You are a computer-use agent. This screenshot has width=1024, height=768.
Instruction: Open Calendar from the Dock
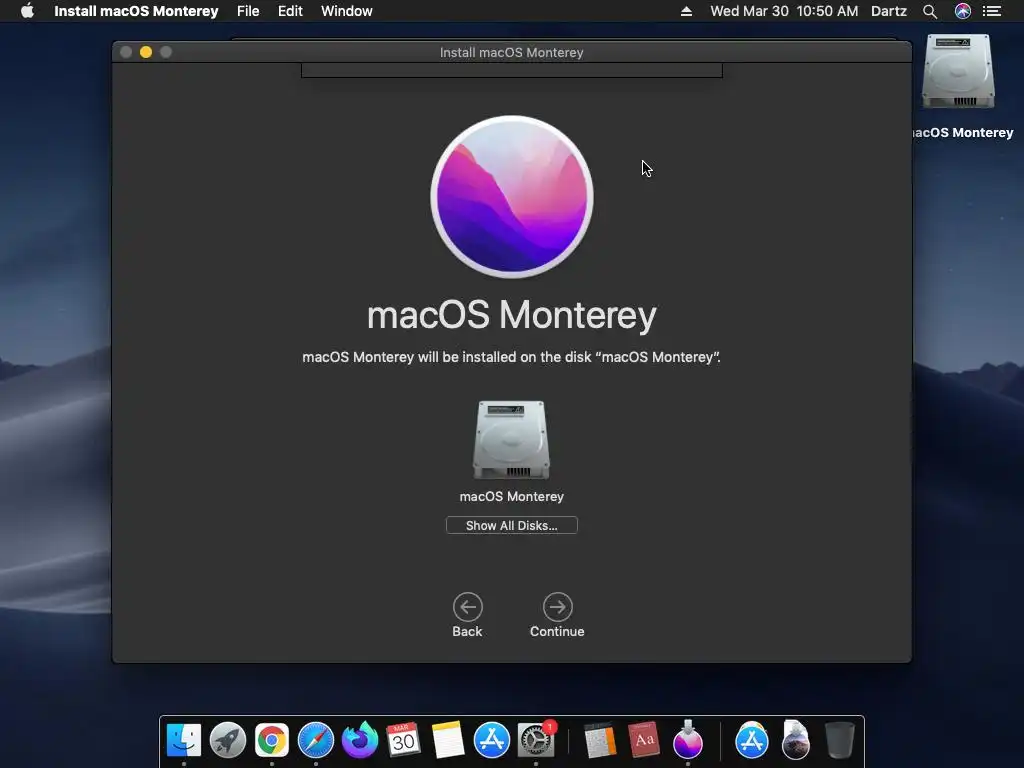tap(403, 740)
